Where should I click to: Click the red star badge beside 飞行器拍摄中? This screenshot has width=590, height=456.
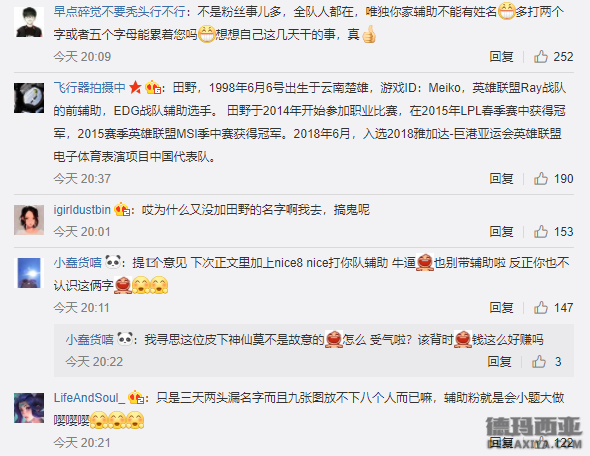pyautogui.click(x=135, y=88)
